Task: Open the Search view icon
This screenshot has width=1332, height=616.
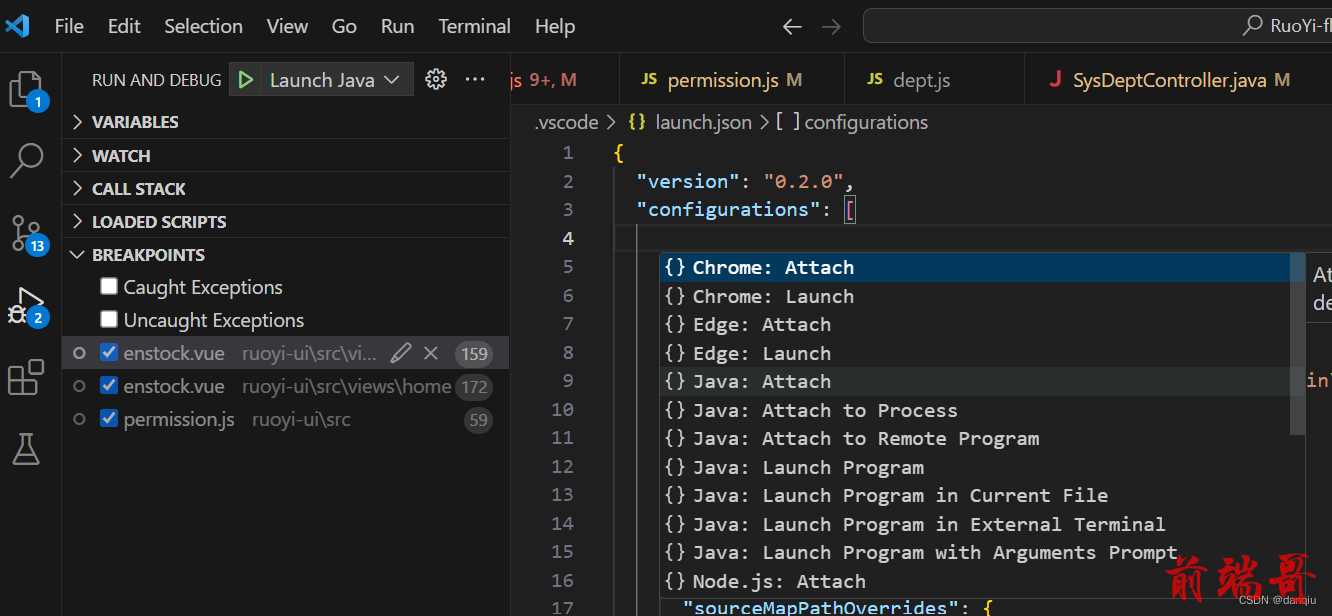Action: click(x=26, y=160)
